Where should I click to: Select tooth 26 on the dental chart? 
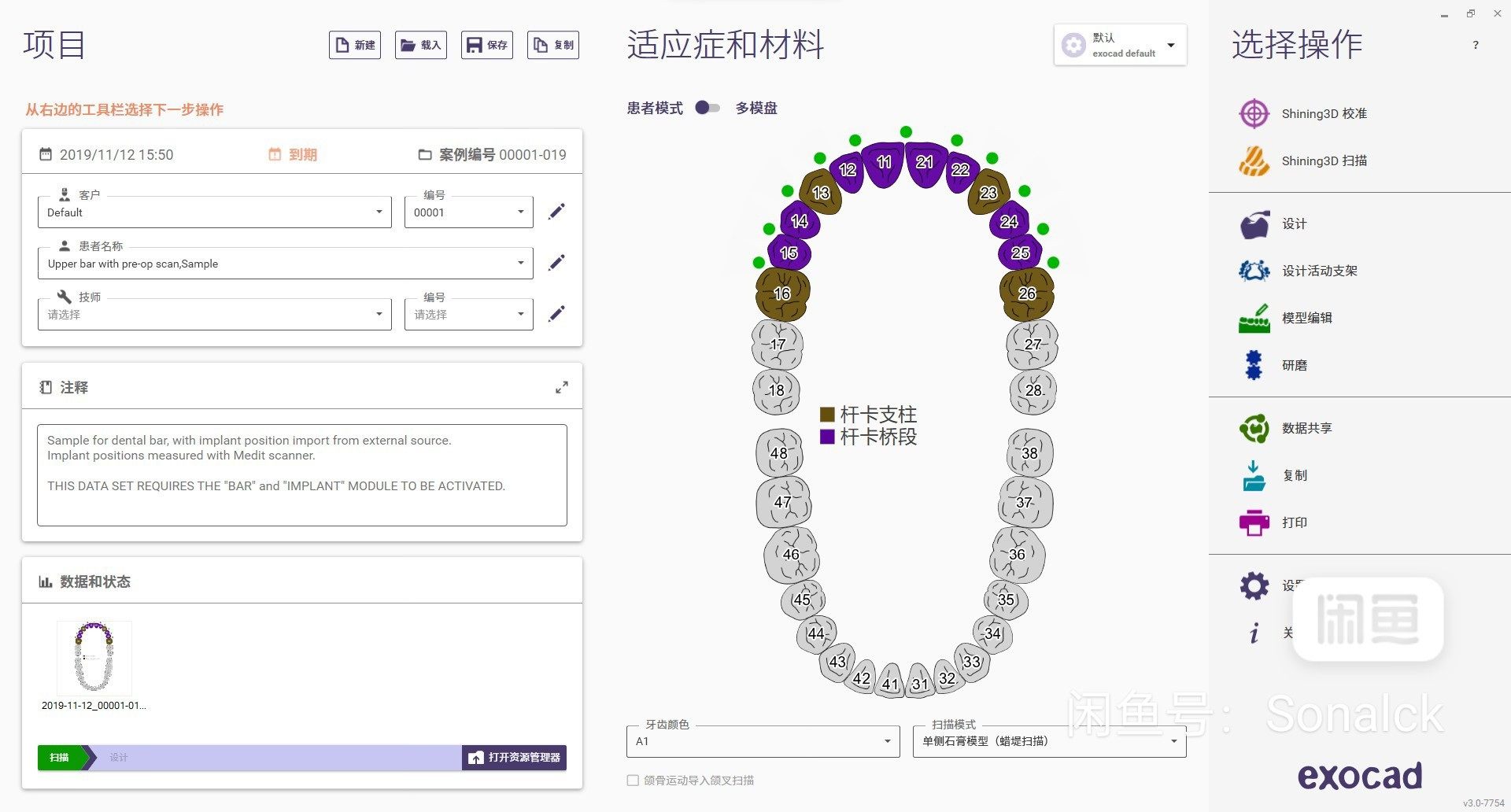tap(1027, 293)
